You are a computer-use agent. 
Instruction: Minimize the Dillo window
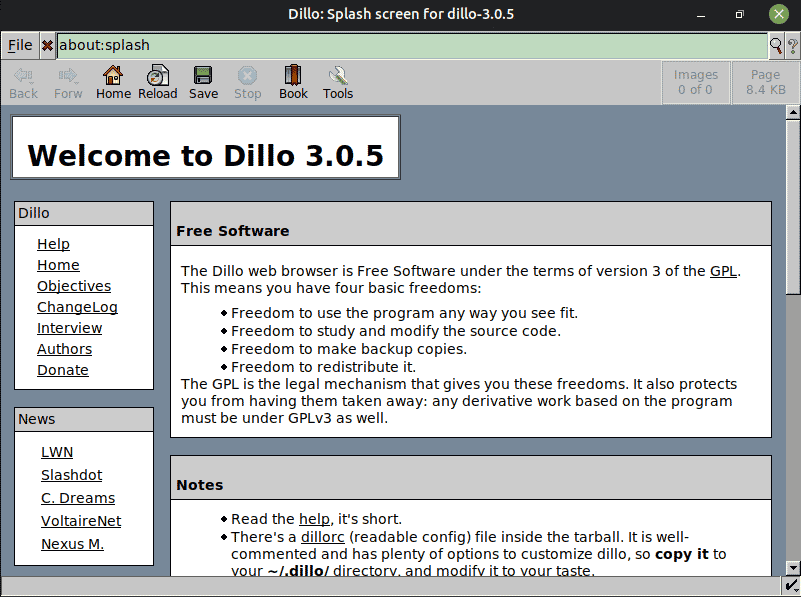[x=701, y=14]
